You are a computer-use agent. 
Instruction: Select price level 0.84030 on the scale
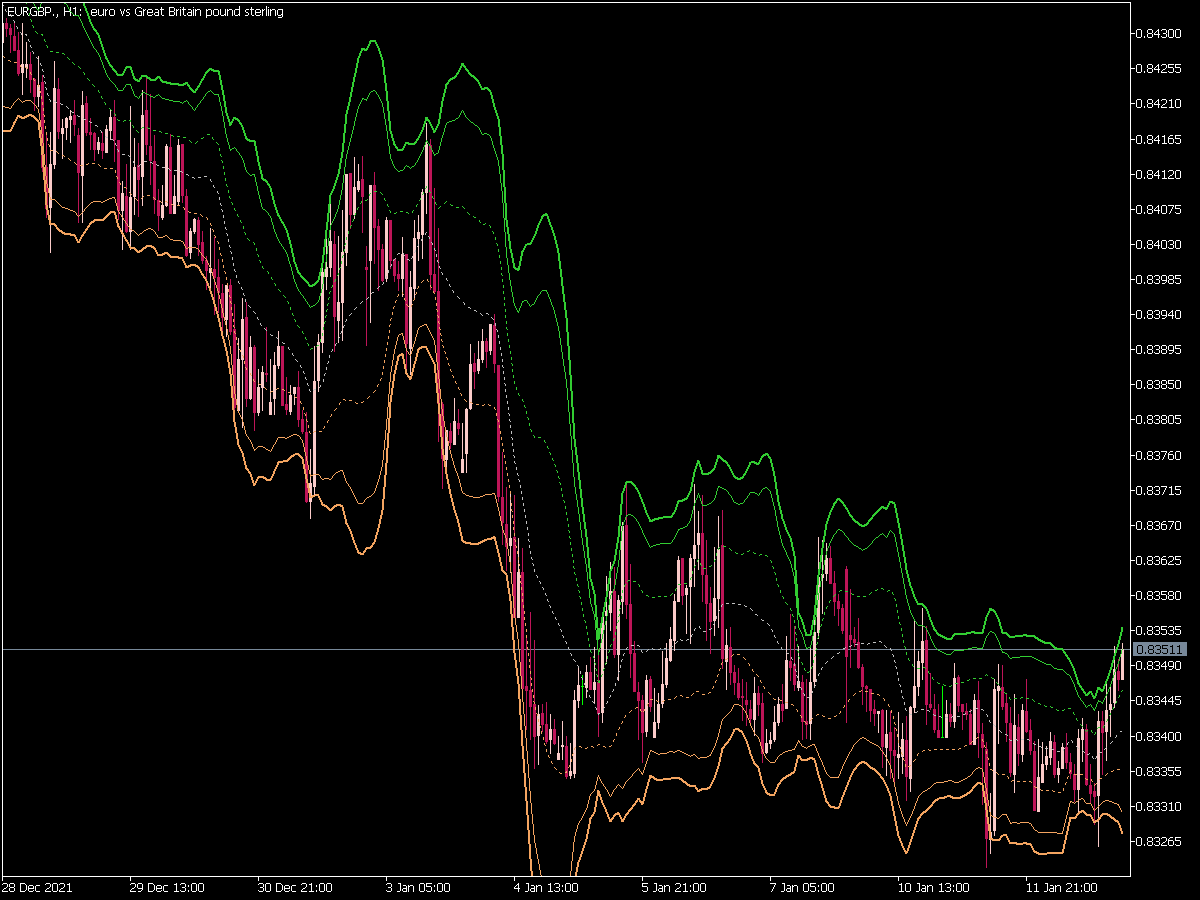tap(1160, 244)
